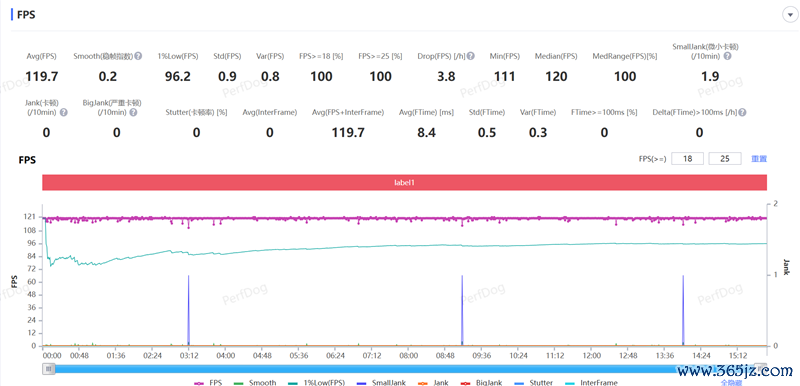Click the FTime>=100ms [%] label
The width and height of the screenshot is (800, 386).
pyautogui.click(x=604, y=112)
